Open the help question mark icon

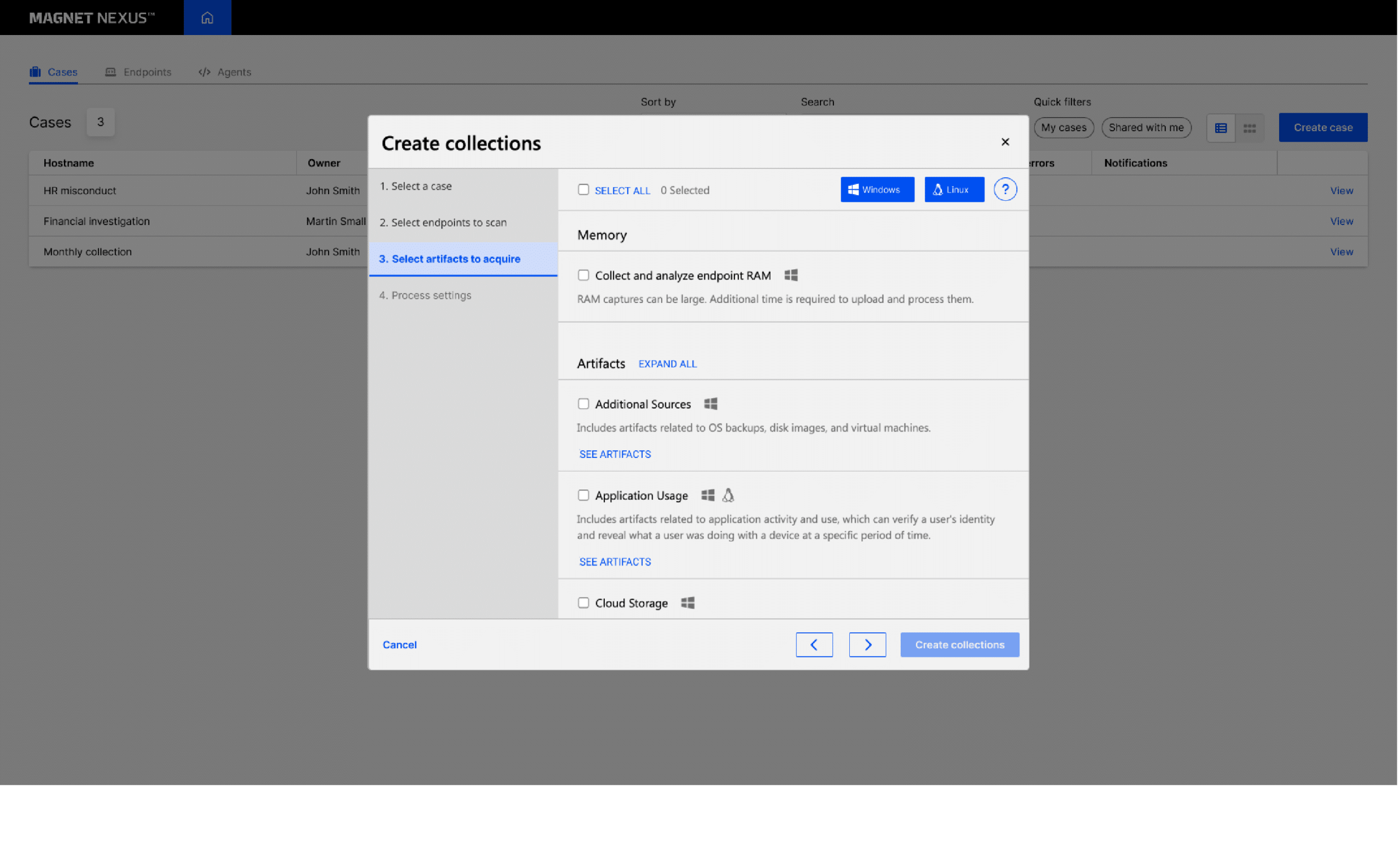click(1005, 189)
